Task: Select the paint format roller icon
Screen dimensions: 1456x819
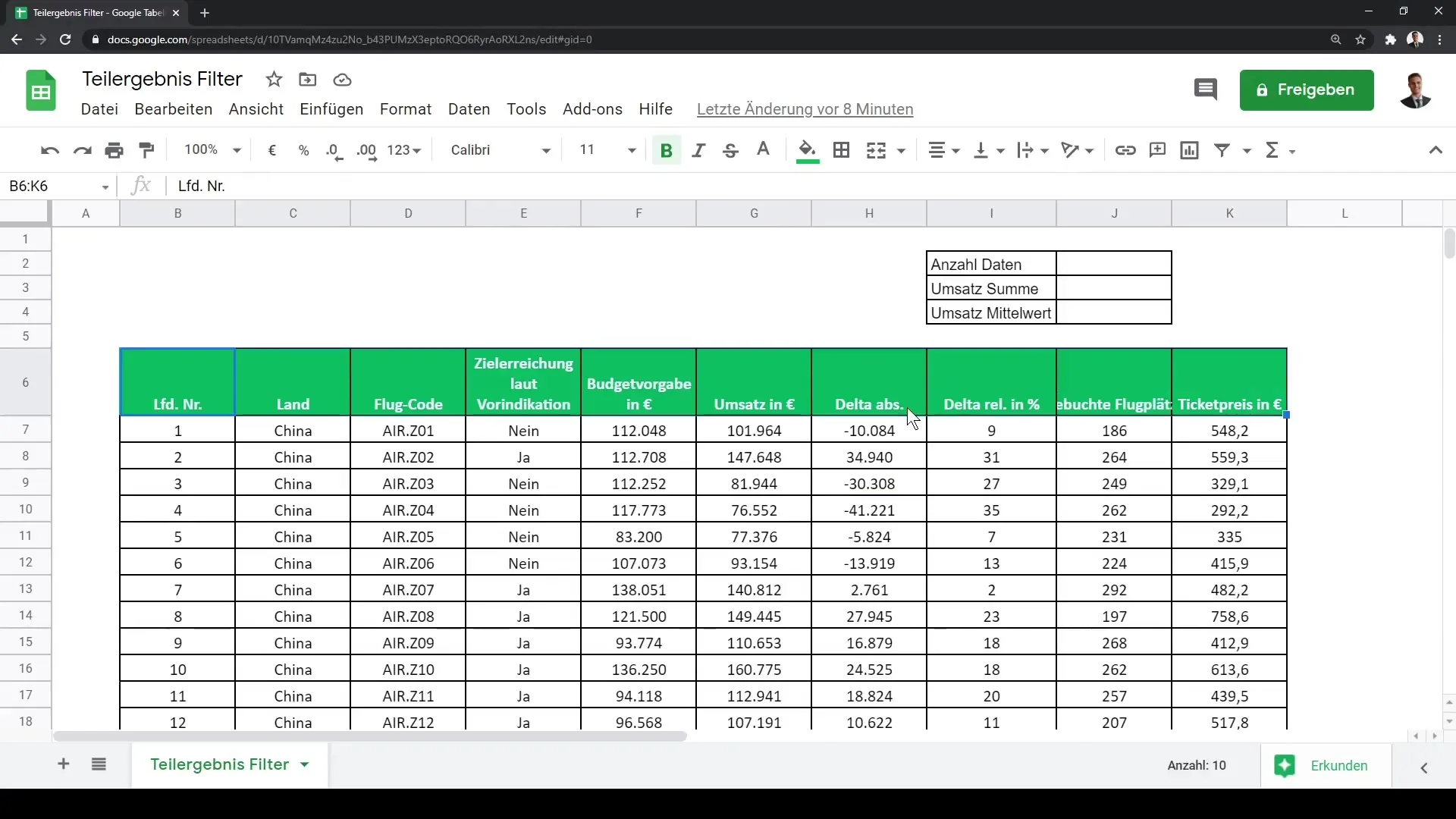Action: tap(147, 150)
